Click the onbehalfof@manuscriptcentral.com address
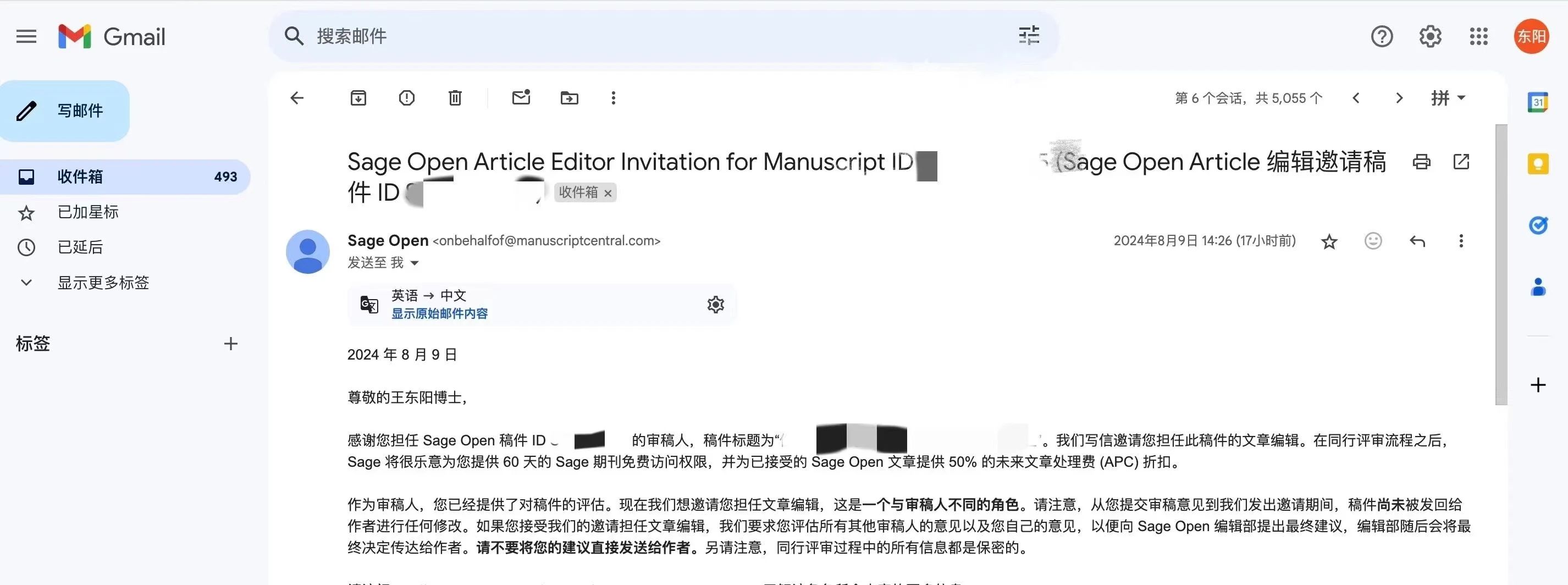The width and height of the screenshot is (1568, 585). 546,241
